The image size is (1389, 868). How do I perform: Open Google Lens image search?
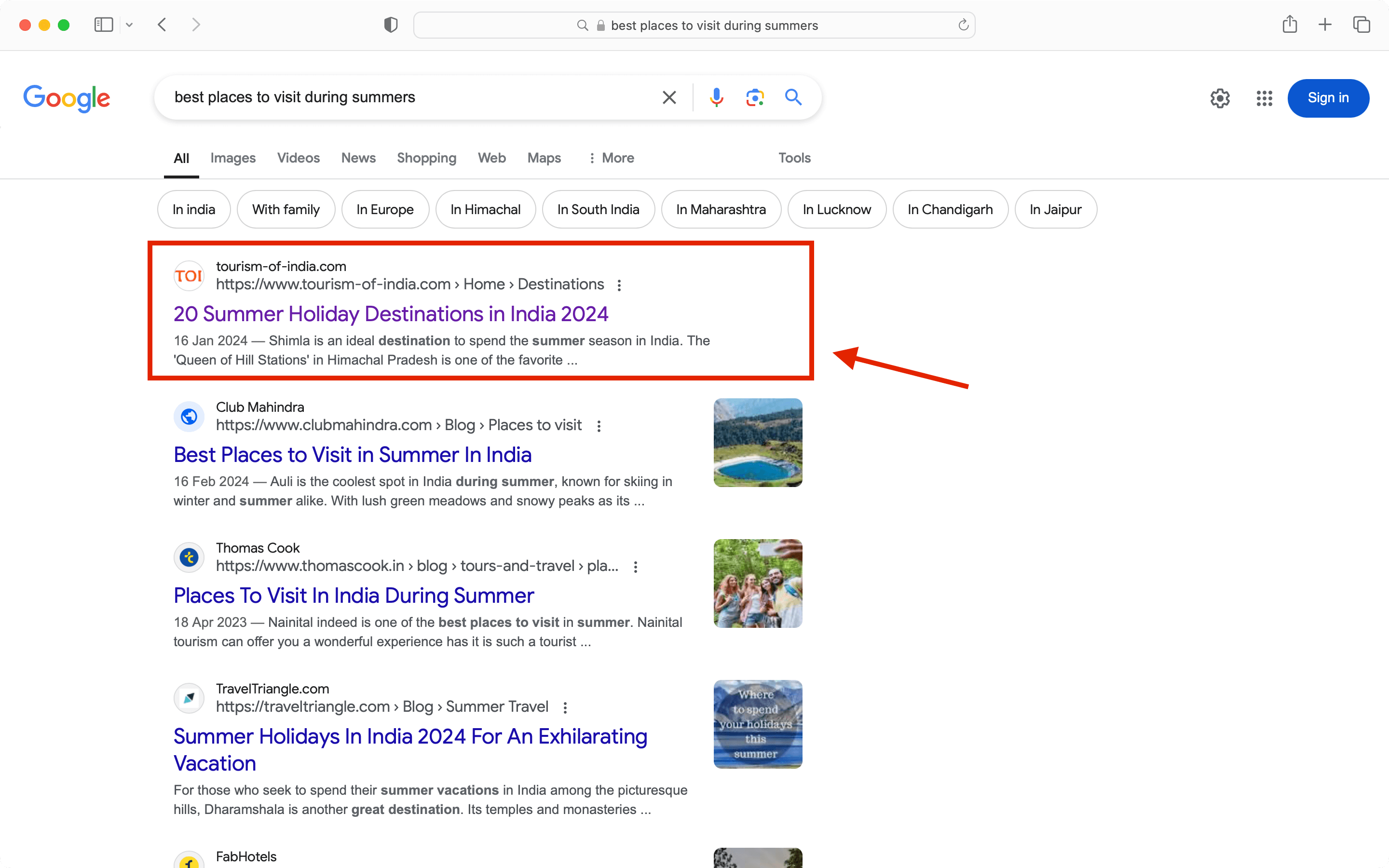[x=755, y=97]
